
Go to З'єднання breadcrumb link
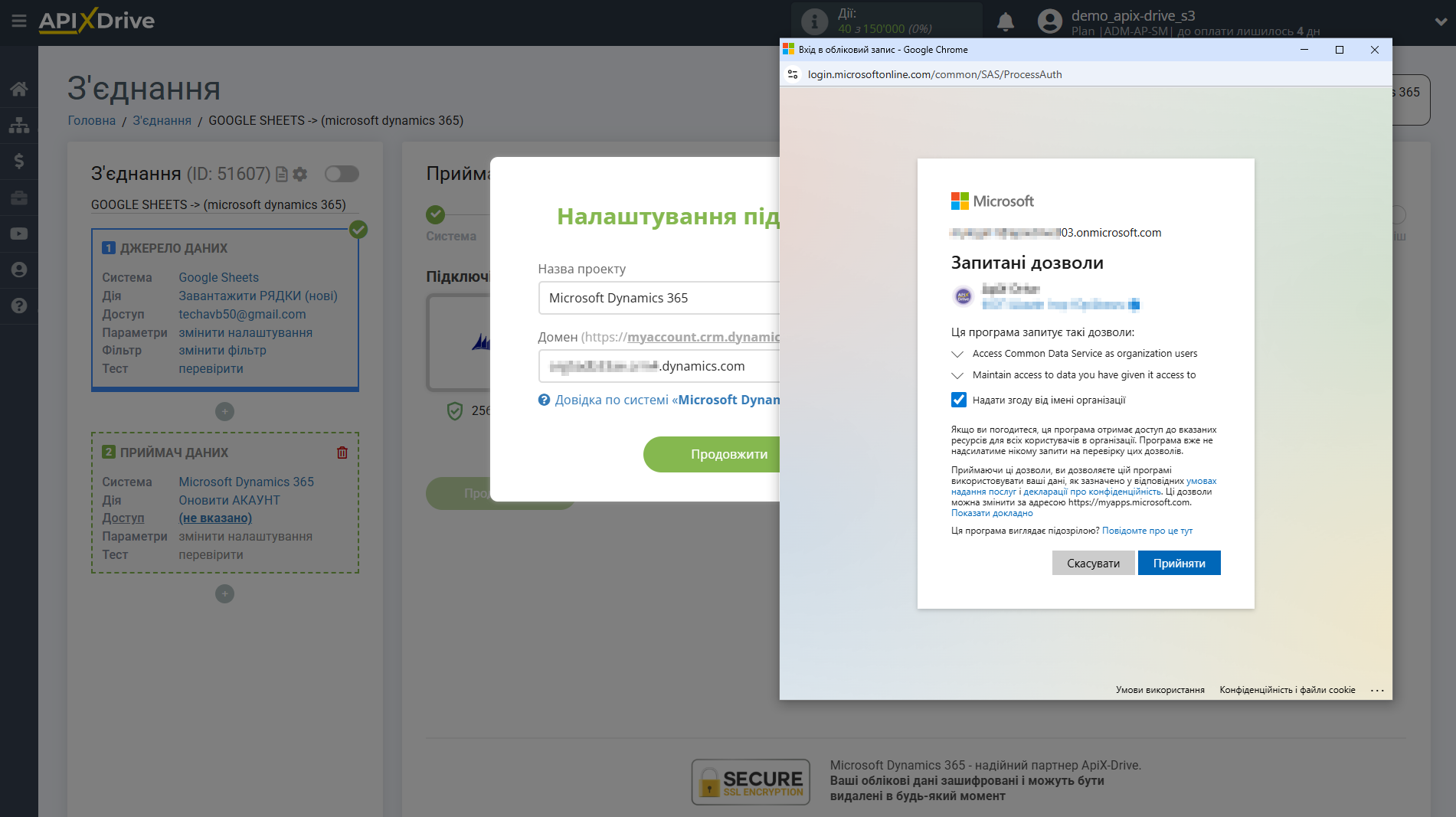162,120
